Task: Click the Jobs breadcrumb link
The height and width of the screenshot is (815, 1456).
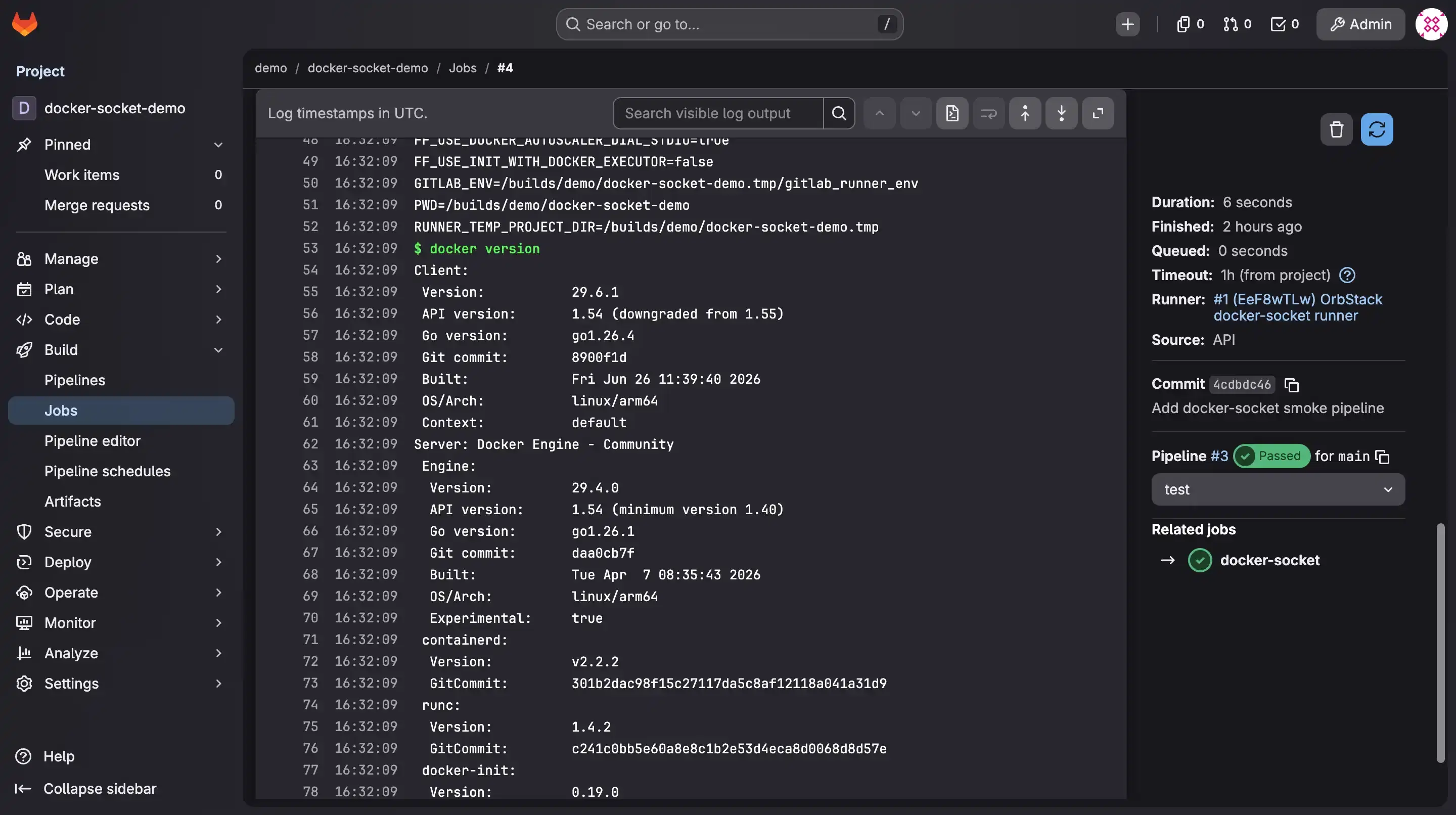Action: (463, 68)
